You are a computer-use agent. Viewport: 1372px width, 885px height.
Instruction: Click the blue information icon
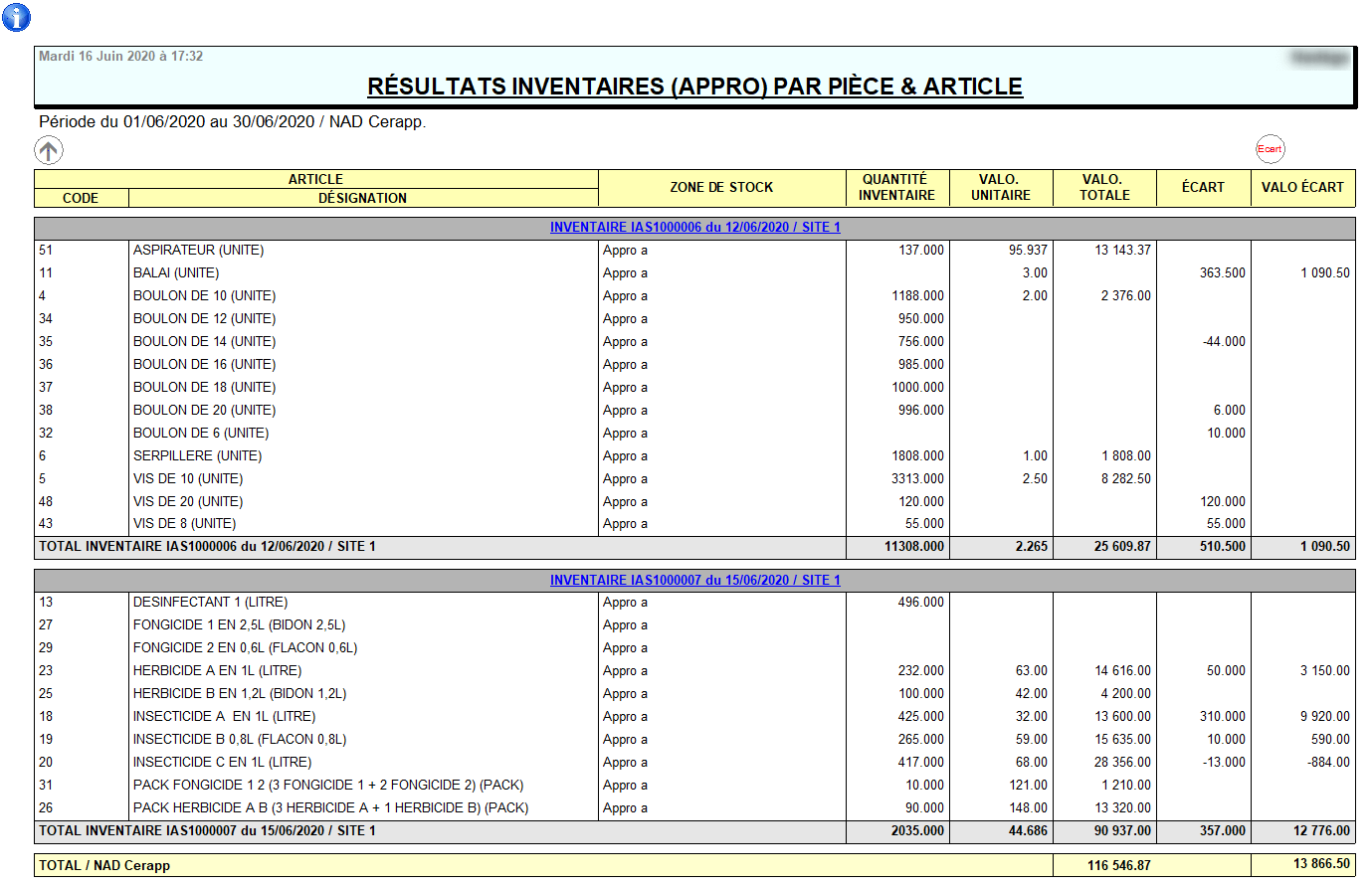coord(17,17)
